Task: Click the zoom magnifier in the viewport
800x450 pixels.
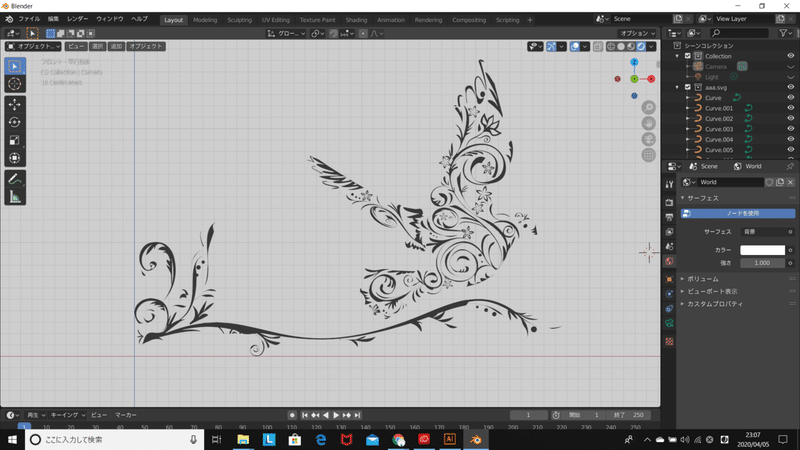Action: tap(648, 107)
